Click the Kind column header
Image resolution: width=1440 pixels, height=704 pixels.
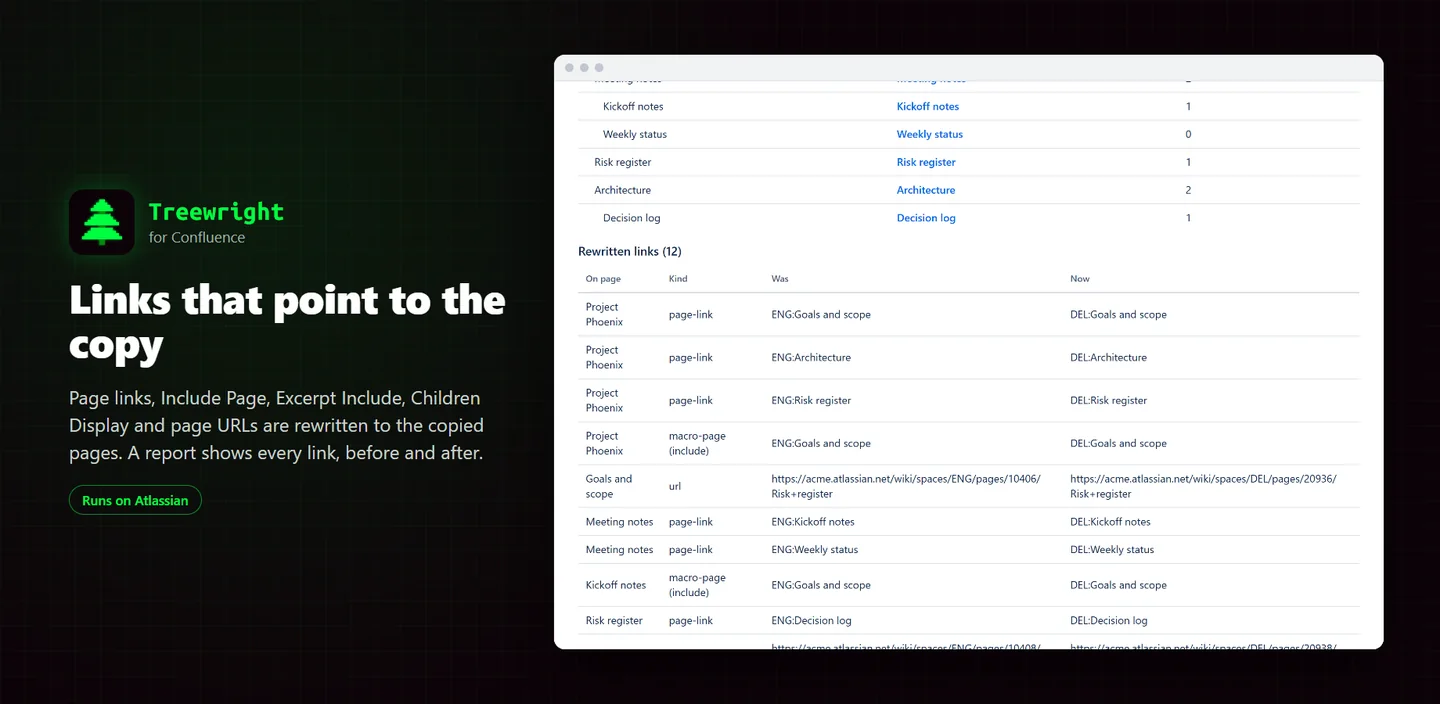click(x=678, y=279)
